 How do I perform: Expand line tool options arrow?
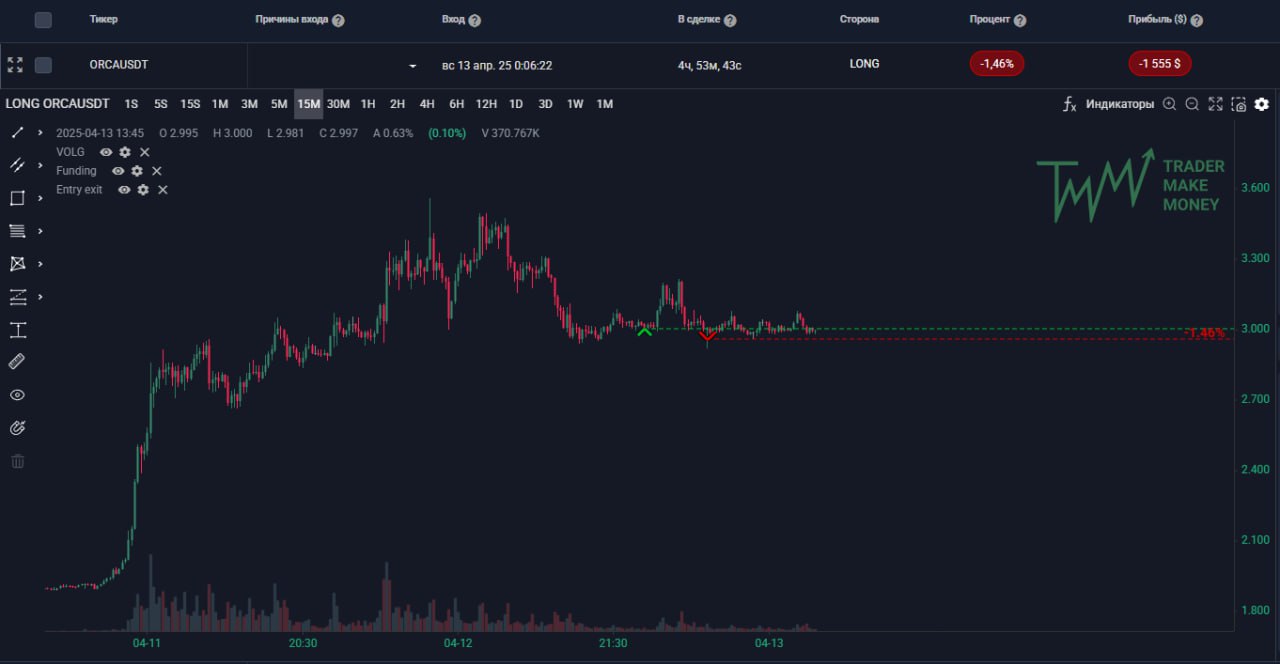click(40, 132)
